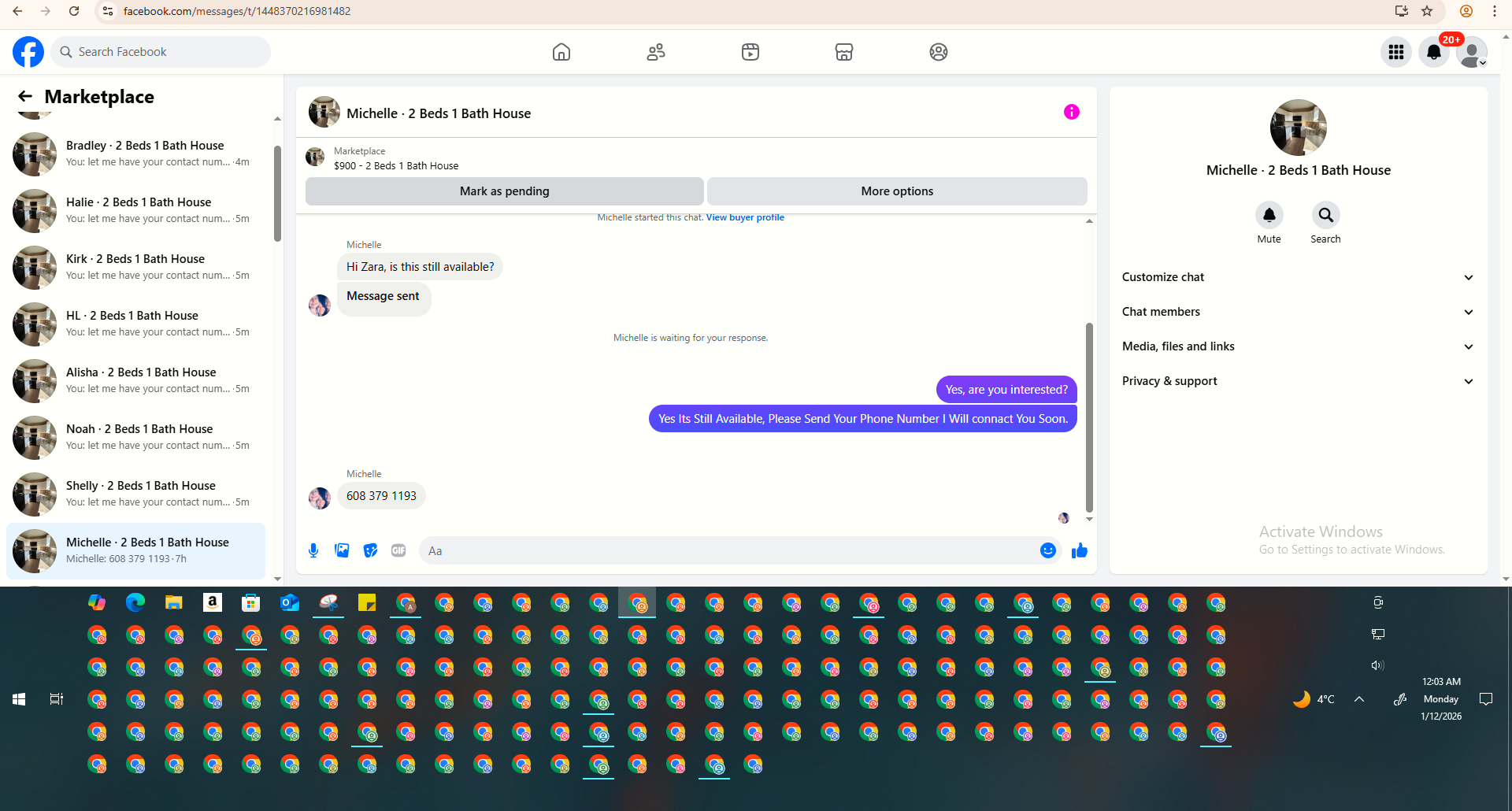Image resolution: width=1512 pixels, height=811 pixels.
Task: Open the Video (Reels) icon in navigation
Action: click(750, 52)
